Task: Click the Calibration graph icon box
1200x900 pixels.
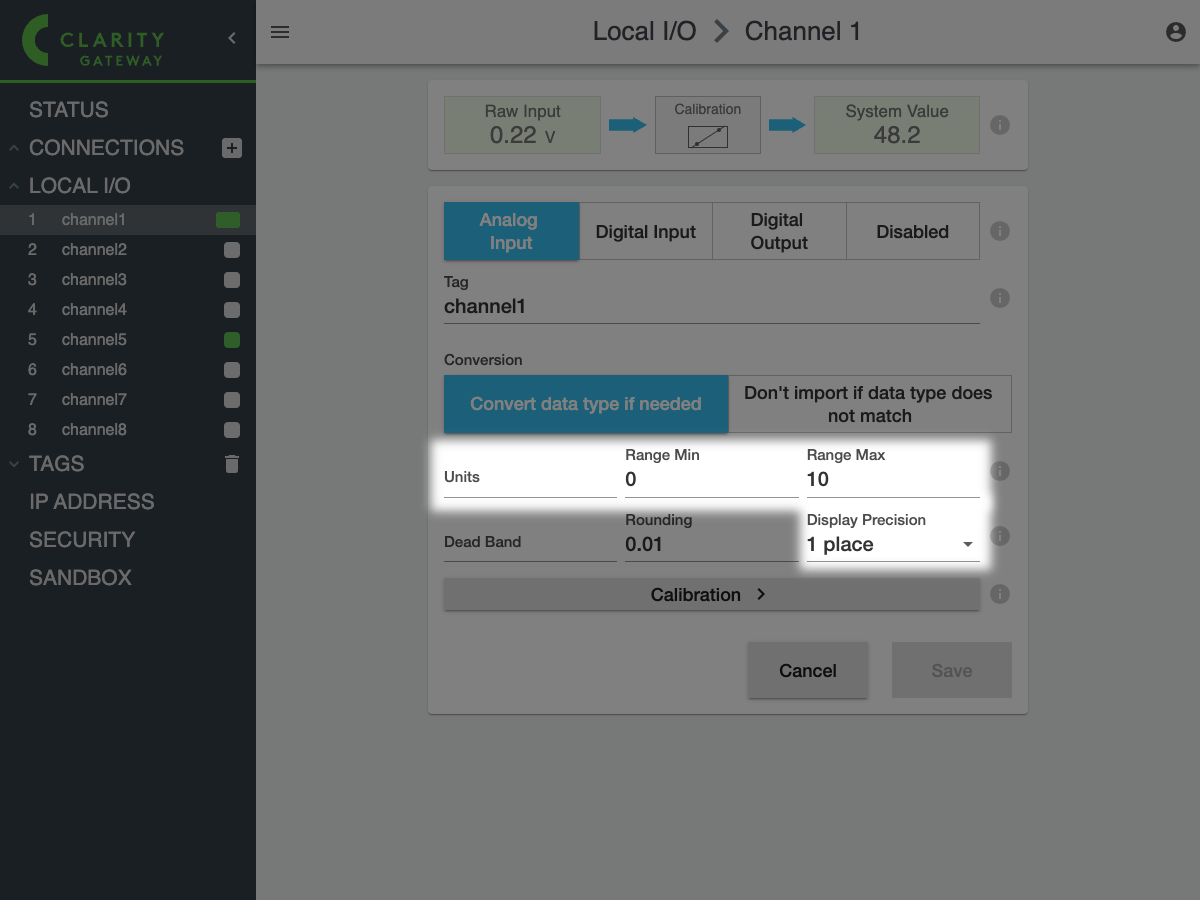Action: point(707,125)
